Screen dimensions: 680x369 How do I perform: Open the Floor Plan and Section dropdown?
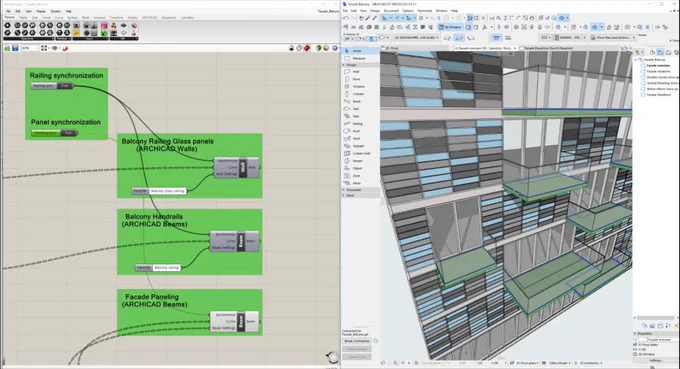coord(613,38)
